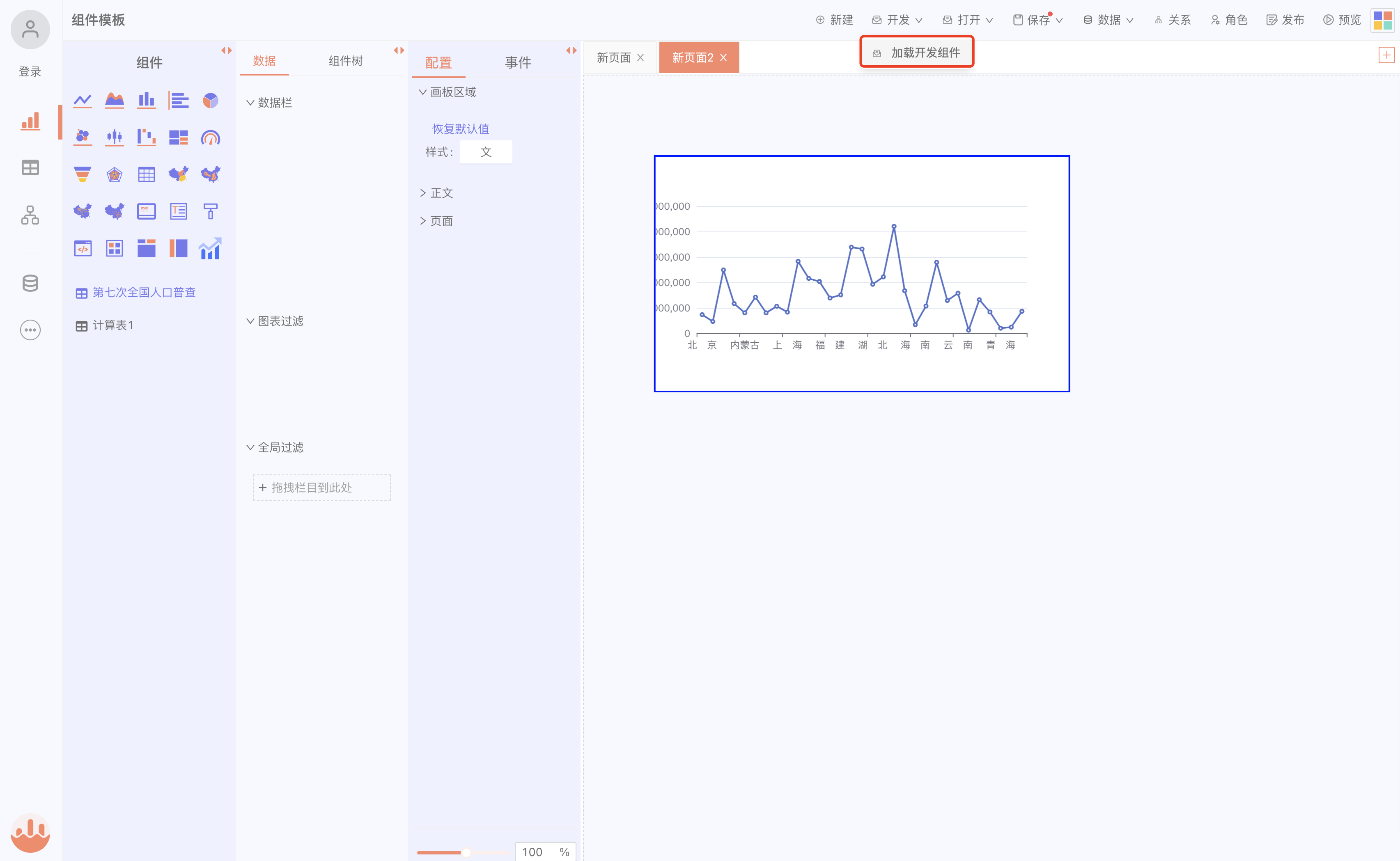The image size is (1400, 861).
Task: Open the database view in left sidebar
Action: tap(30, 283)
